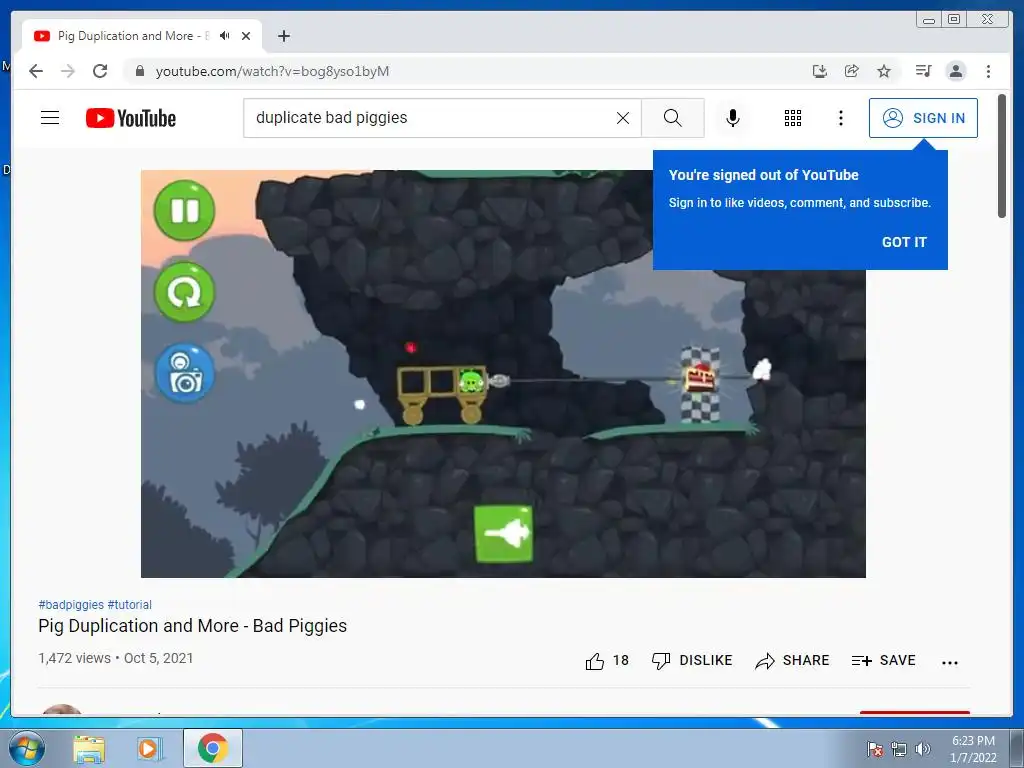Screen dimensions: 1024x768
Task: Click the taskbar clock showing 6:23 PM
Action: (x=973, y=749)
